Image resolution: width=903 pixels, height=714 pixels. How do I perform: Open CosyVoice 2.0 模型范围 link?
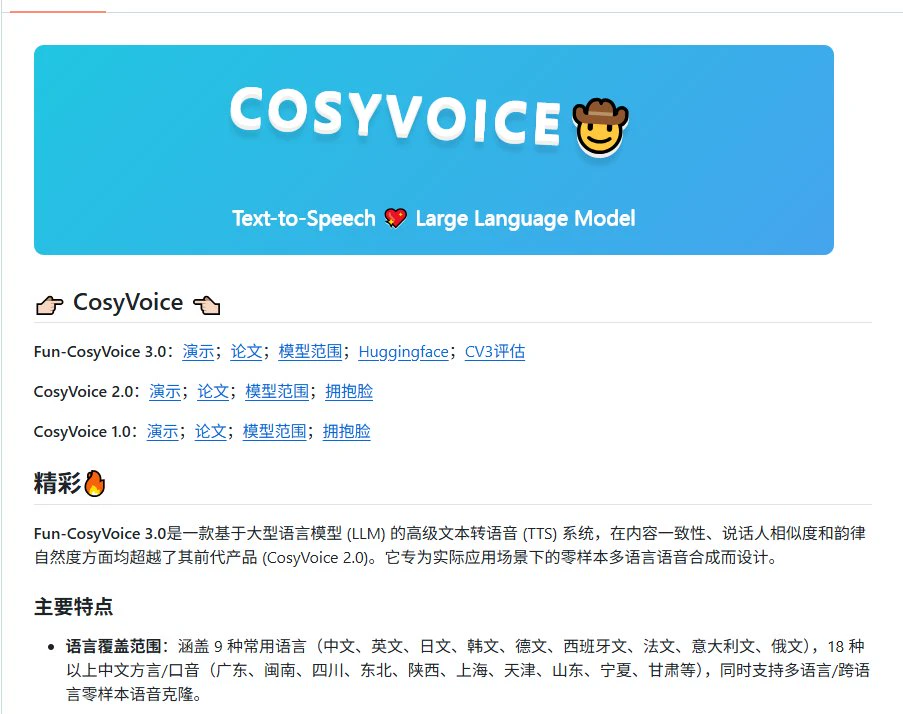(x=277, y=392)
